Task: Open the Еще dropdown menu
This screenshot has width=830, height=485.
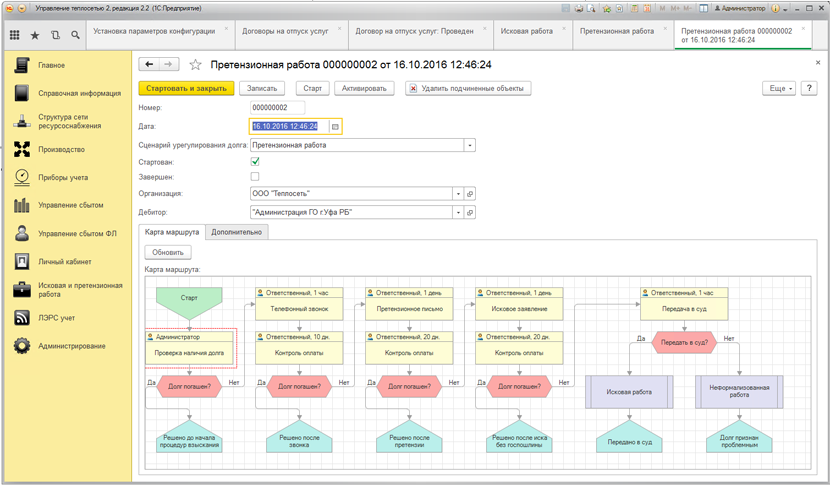Action: (779, 88)
